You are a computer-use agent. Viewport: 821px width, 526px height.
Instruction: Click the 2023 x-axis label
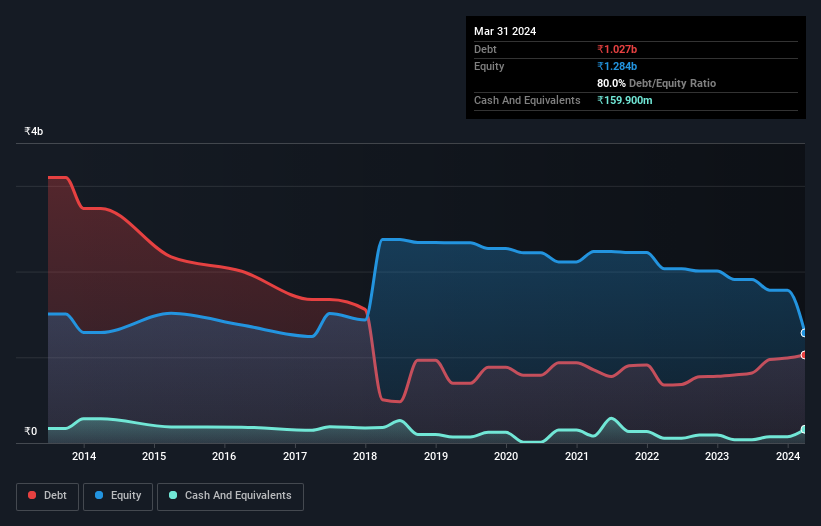(x=717, y=456)
